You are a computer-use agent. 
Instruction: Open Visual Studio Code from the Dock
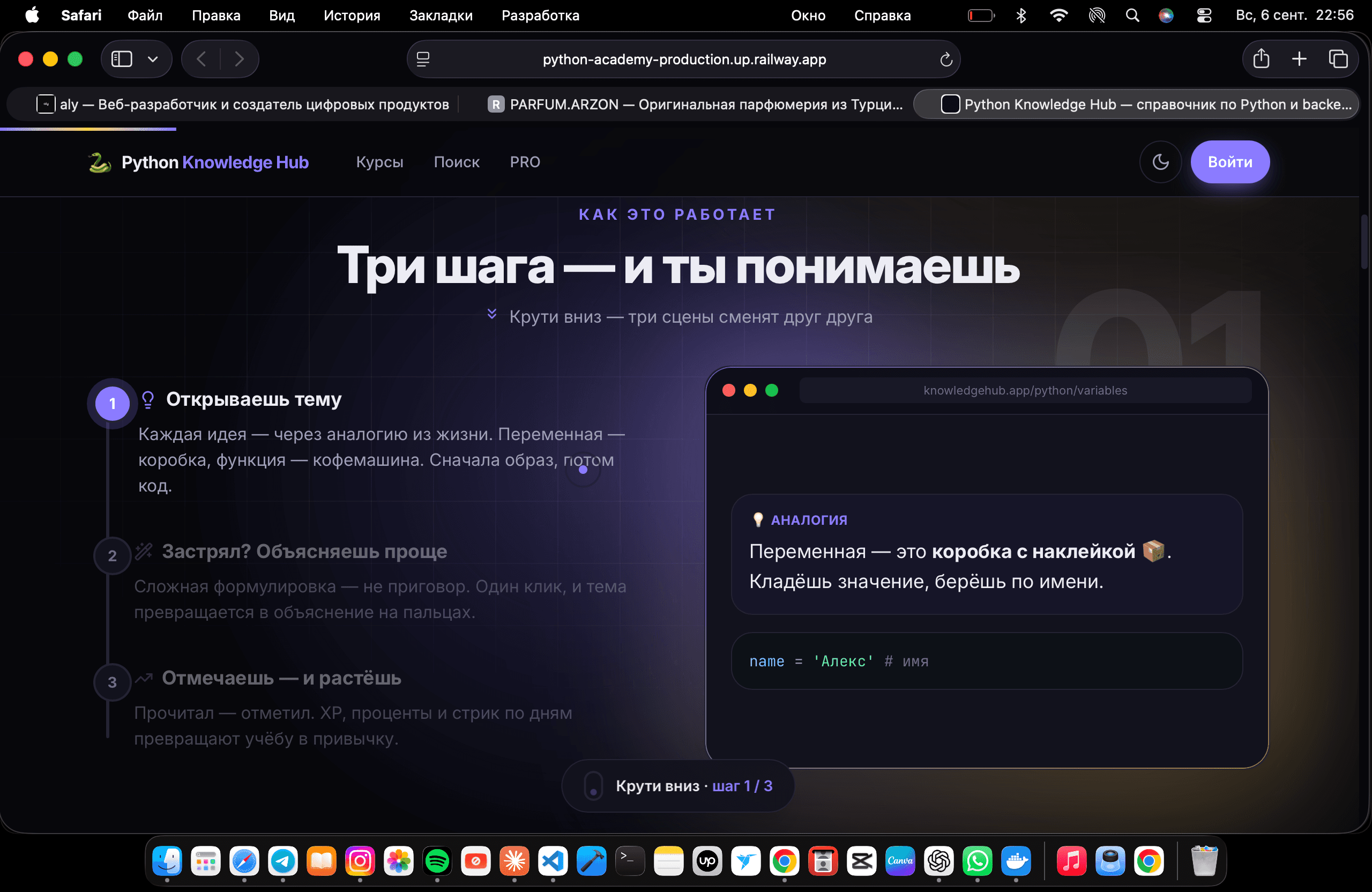click(x=553, y=861)
